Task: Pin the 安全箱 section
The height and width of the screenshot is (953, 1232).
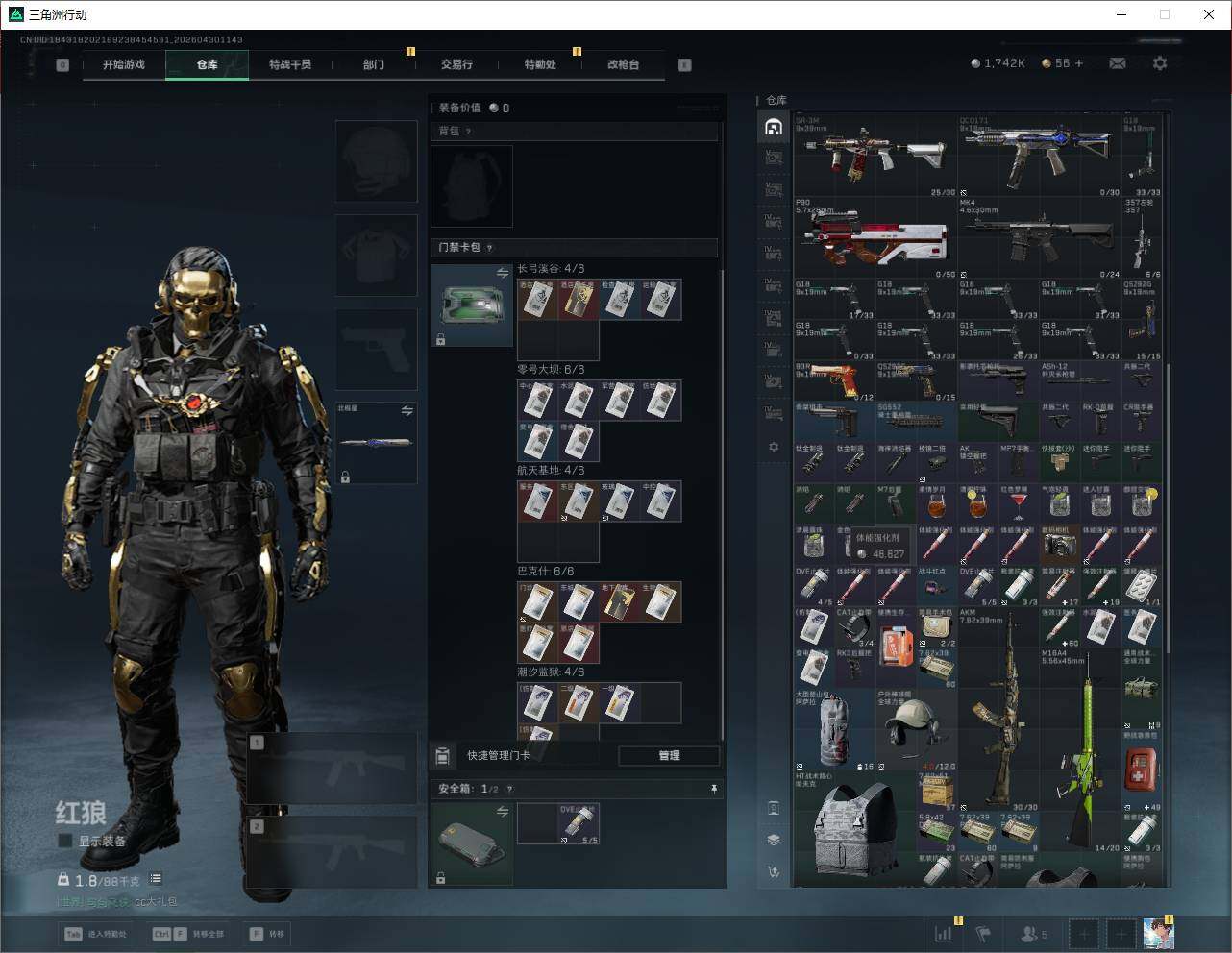Action: click(713, 789)
